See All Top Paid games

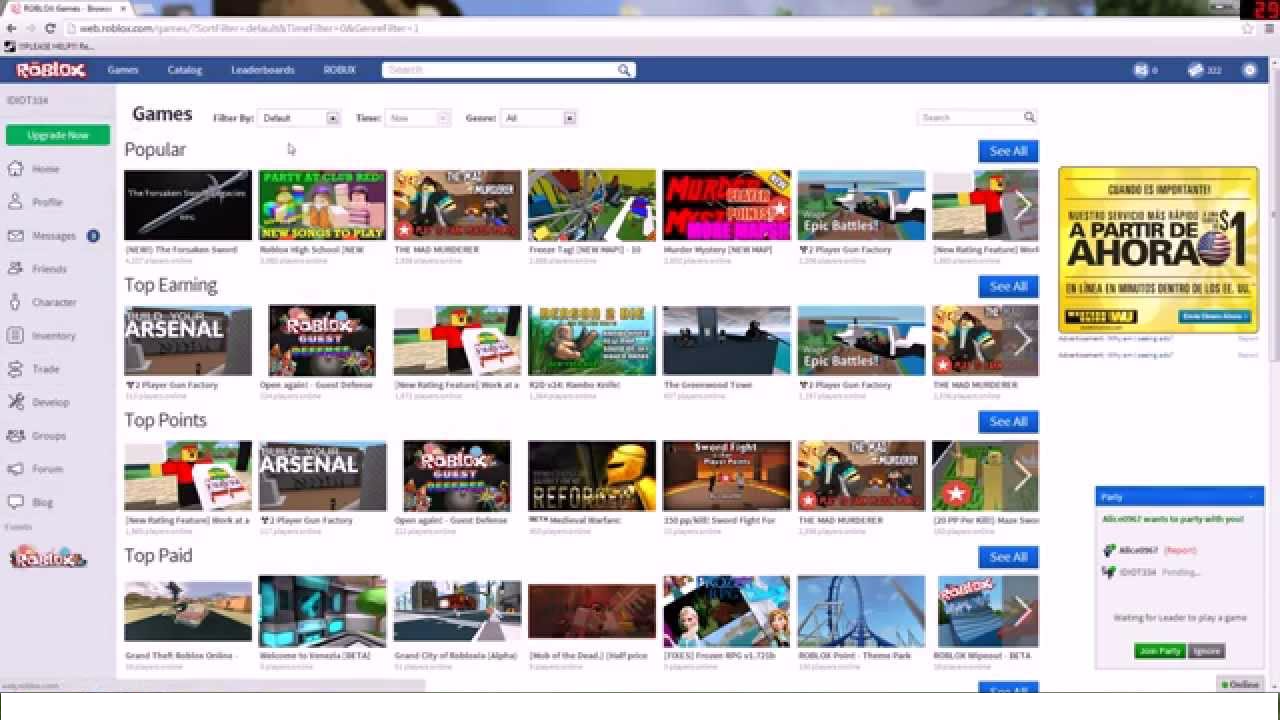tap(1008, 557)
